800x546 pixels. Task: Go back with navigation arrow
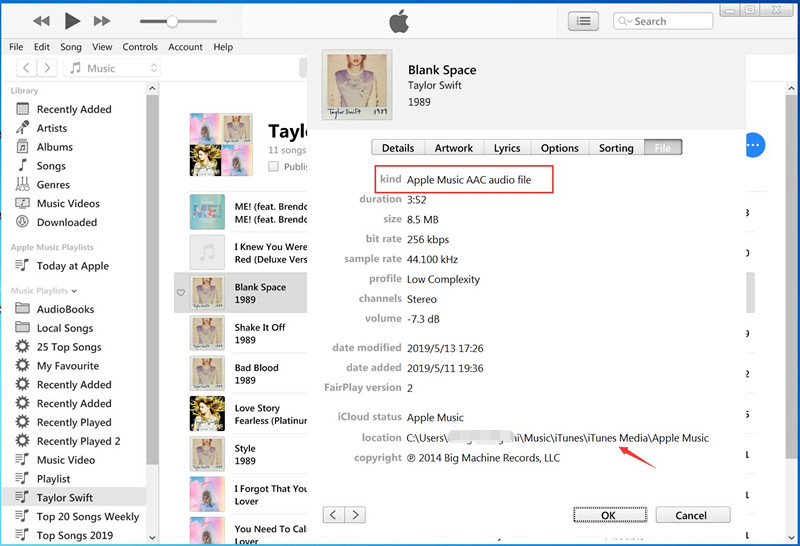coord(26,68)
